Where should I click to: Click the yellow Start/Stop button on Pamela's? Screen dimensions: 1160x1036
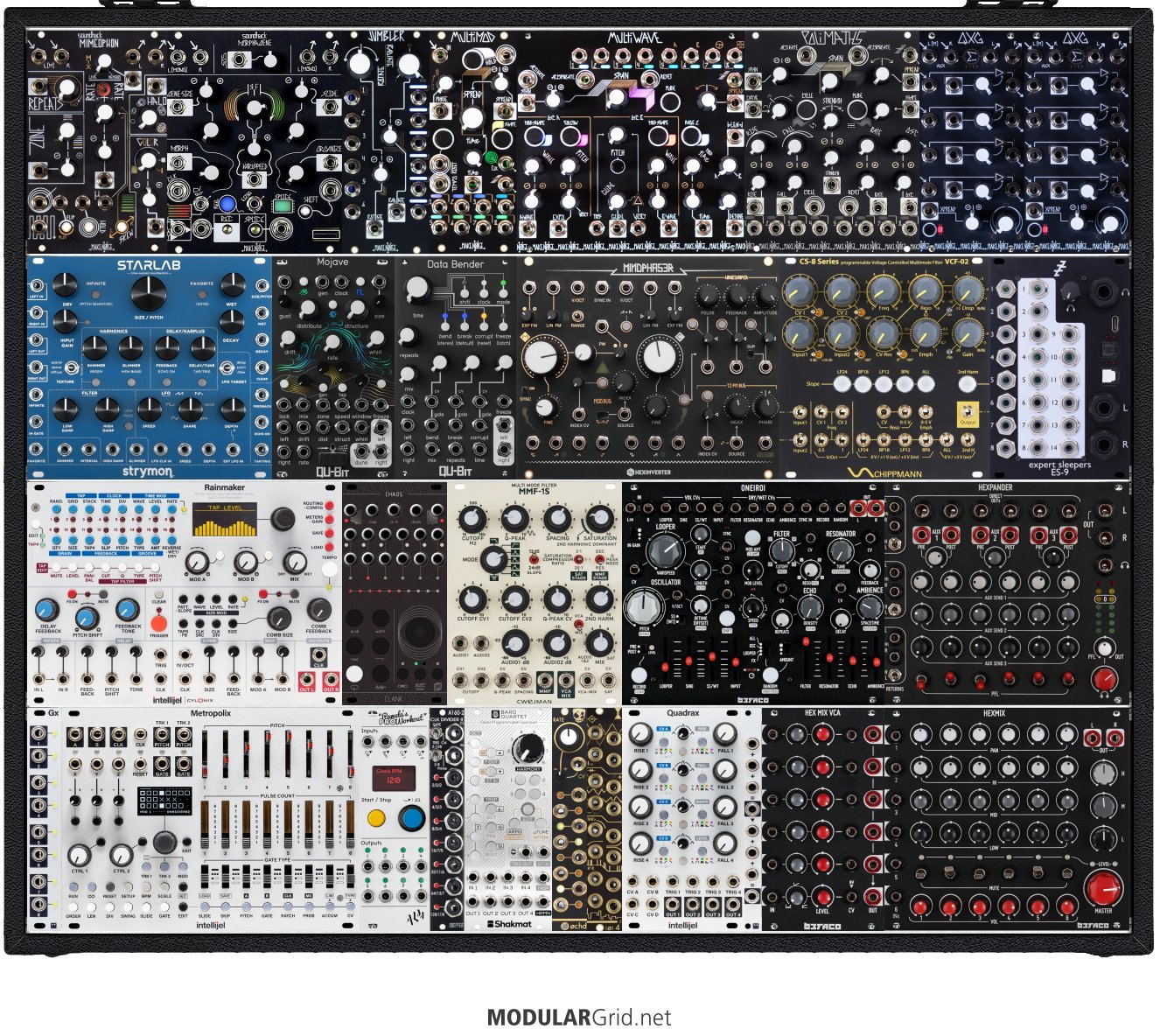coord(376,819)
